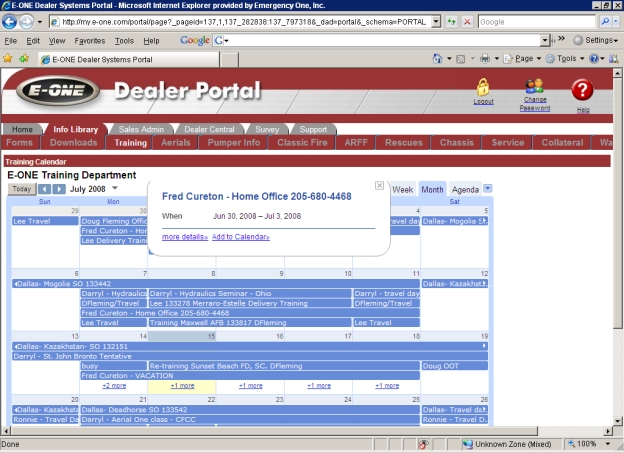Click the Unknown Zone security icon
This screenshot has height=453, width=624.
(467, 444)
